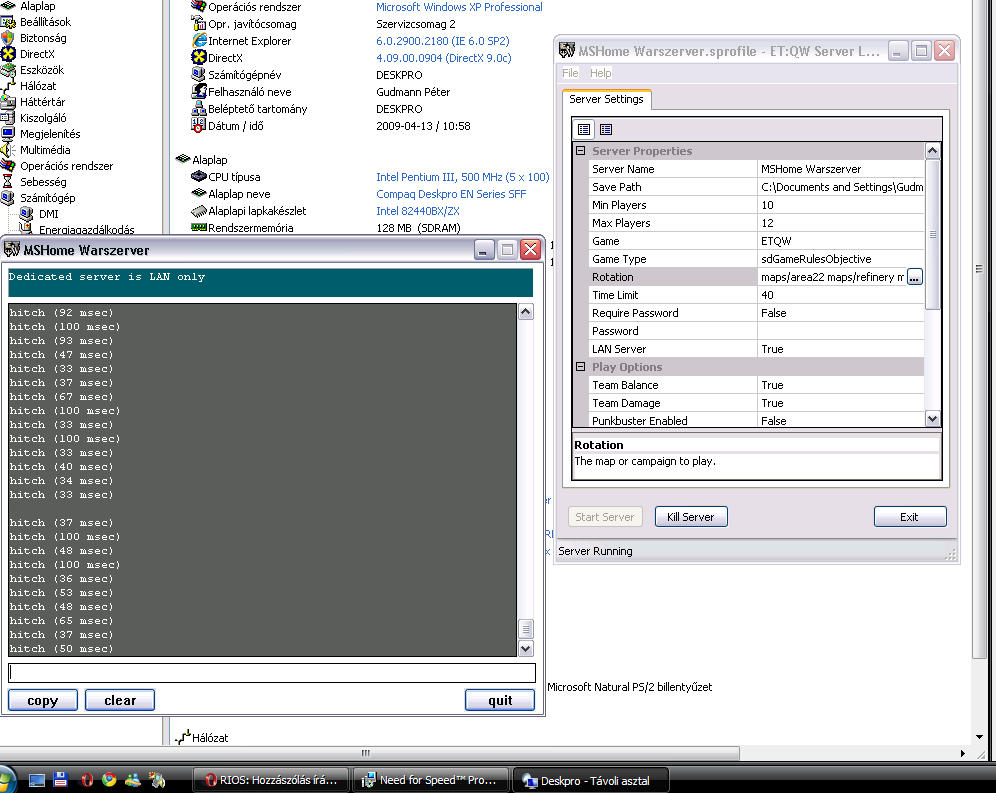This screenshot has height=793, width=996.
Task: Switch to Server Settings tab
Action: click(x=606, y=99)
